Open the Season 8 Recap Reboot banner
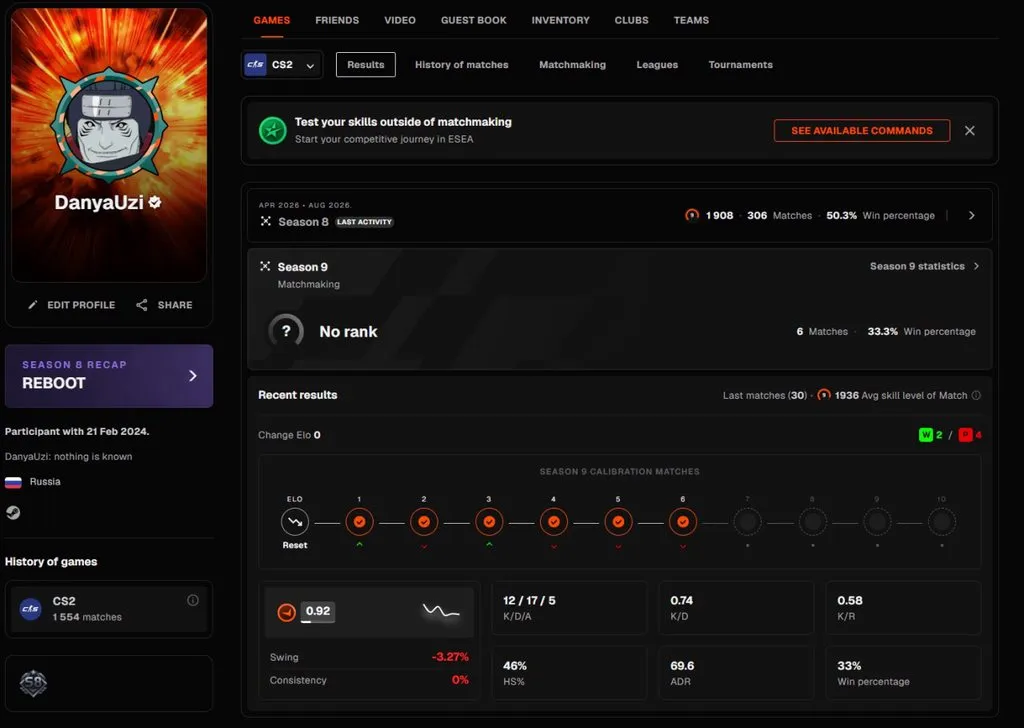Viewport: 1024px width, 728px height. coord(109,376)
